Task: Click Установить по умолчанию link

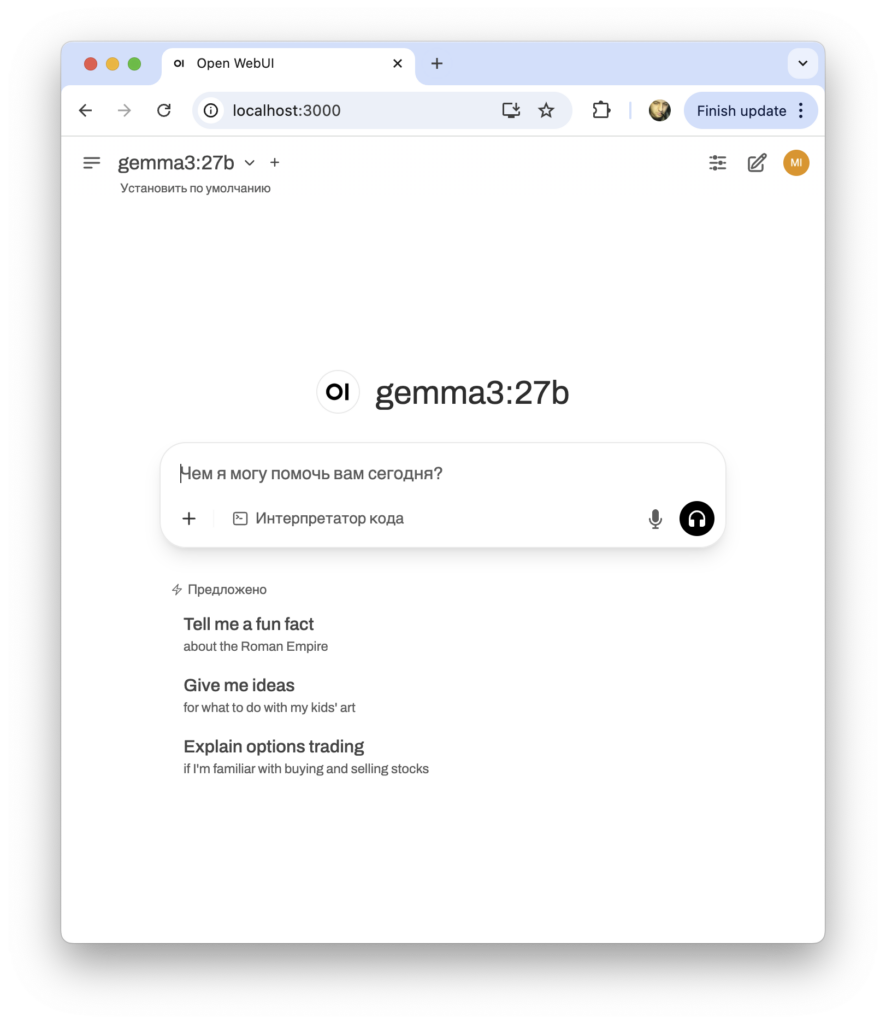Action: click(x=195, y=188)
